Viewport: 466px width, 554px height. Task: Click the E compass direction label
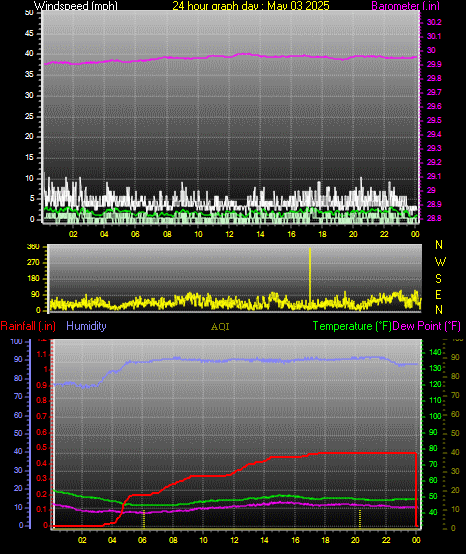(438, 294)
